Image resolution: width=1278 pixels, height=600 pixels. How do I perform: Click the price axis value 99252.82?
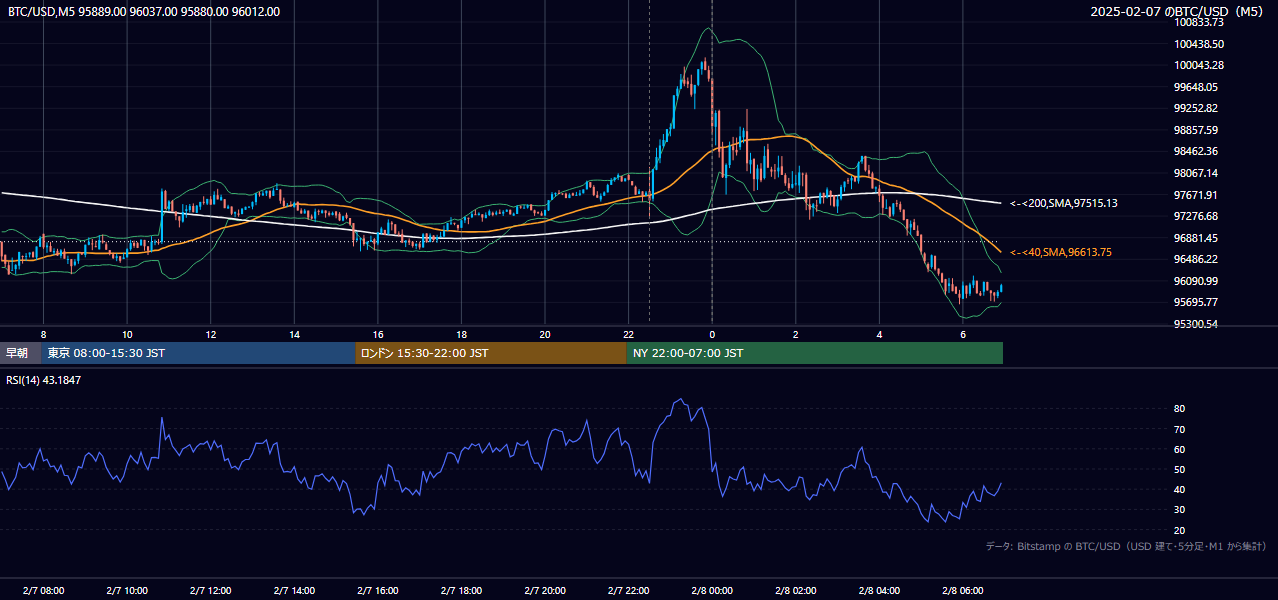coord(1197,108)
